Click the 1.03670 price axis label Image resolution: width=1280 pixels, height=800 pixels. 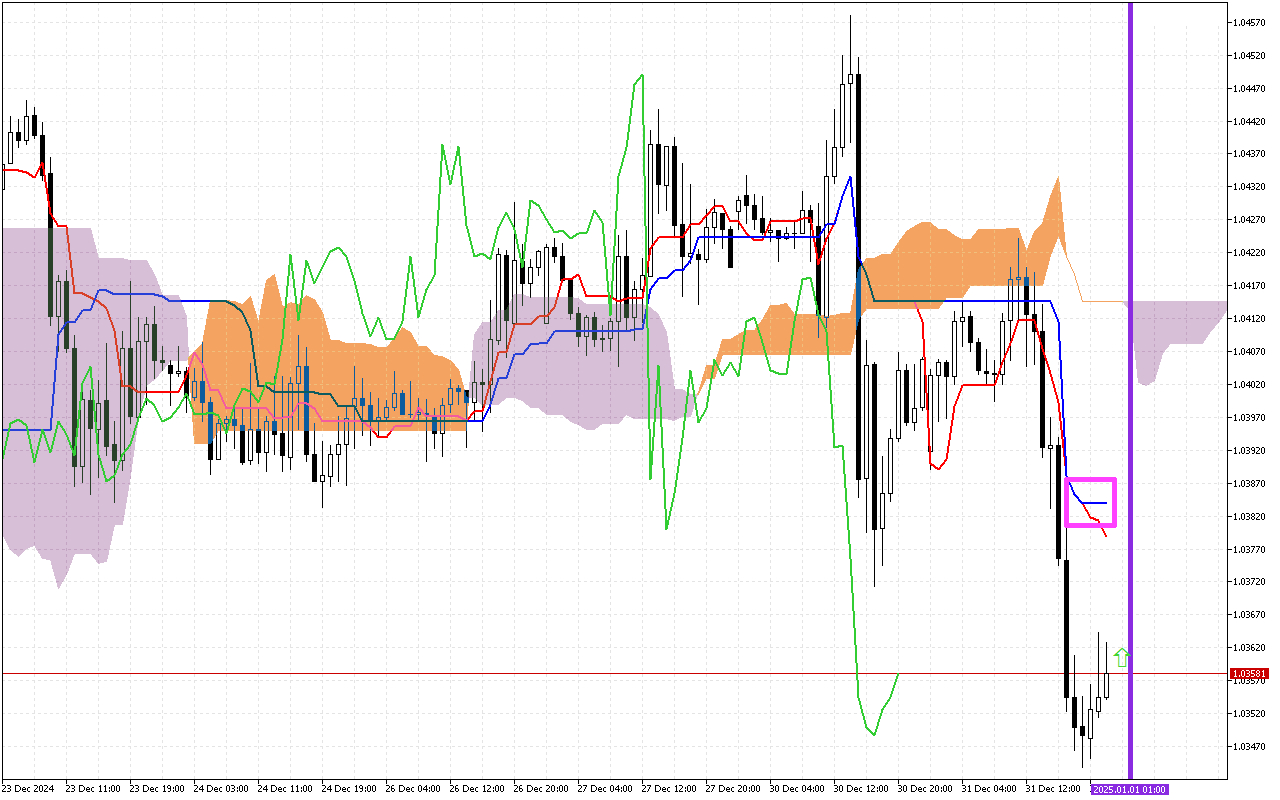click(1247, 615)
